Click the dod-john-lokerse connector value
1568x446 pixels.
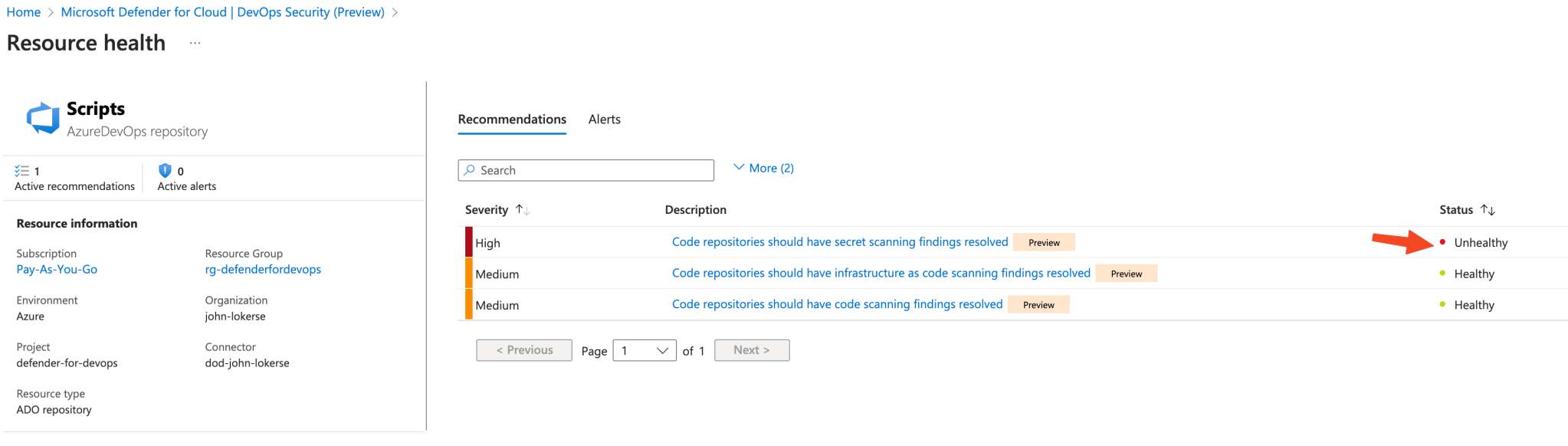coord(247,363)
